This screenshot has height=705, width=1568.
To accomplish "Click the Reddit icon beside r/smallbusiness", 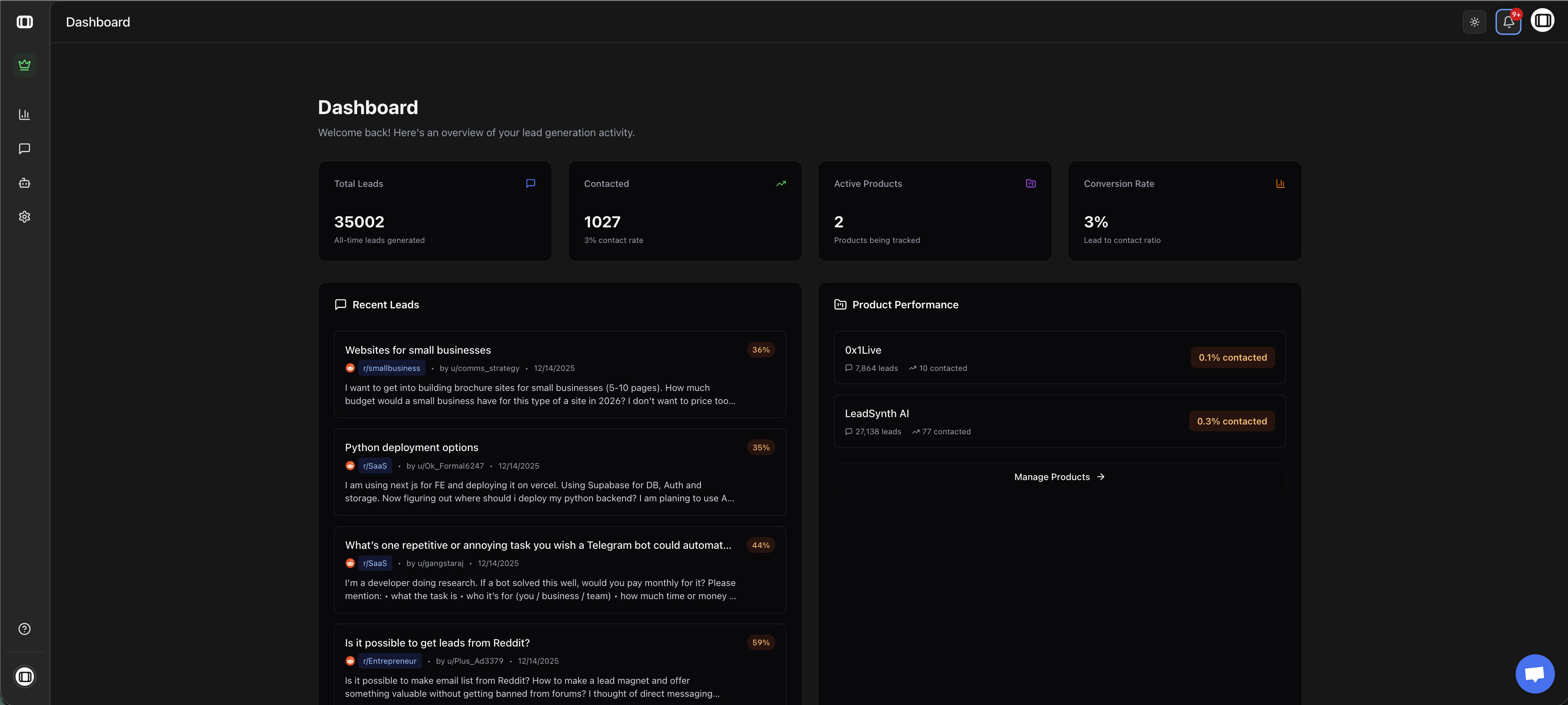I will tap(350, 368).
